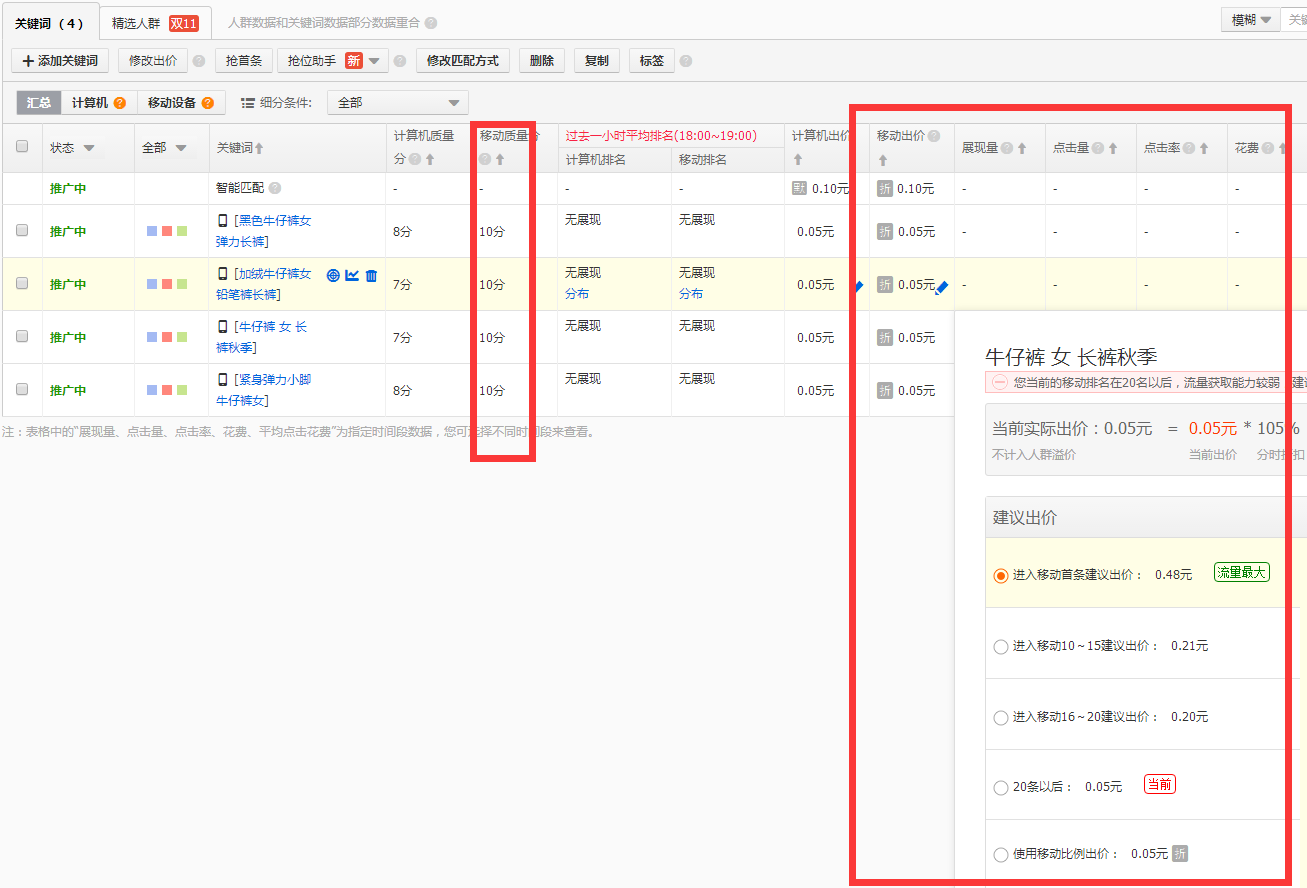The image size is (1307, 888).
Task: Open the 细分条件 全部 dropdown
Action: (397, 103)
